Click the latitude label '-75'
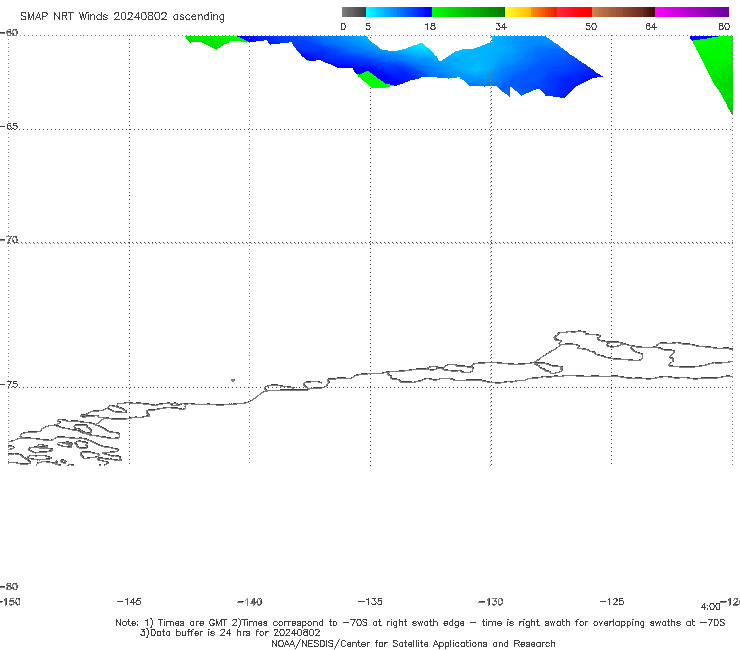This screenshot has height=650, width=740. pyautogui.click(x=9, y=384)
